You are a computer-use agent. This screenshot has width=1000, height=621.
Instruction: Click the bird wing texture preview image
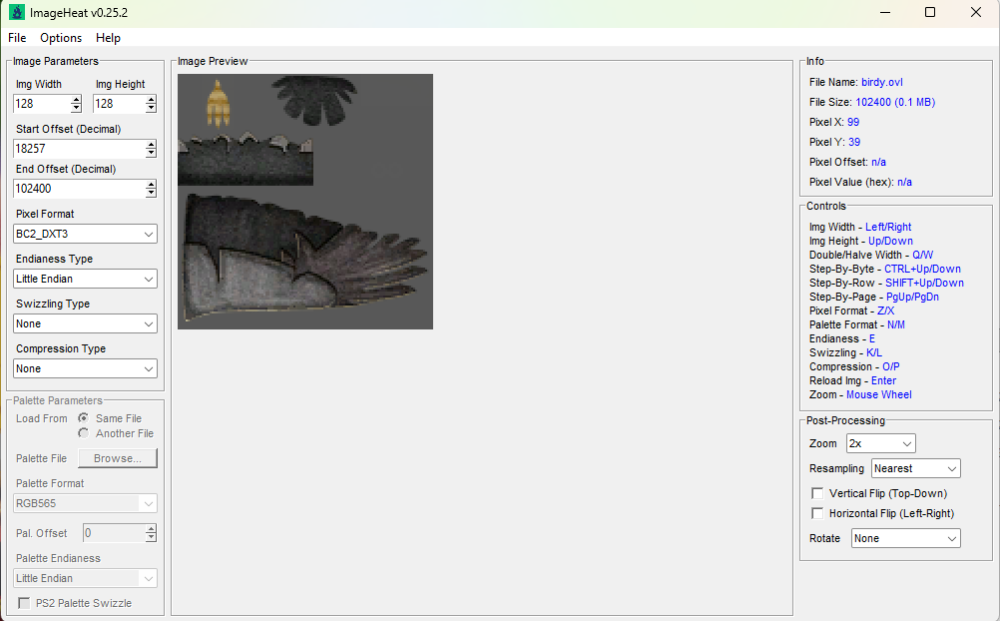click(x=305, y=201)
